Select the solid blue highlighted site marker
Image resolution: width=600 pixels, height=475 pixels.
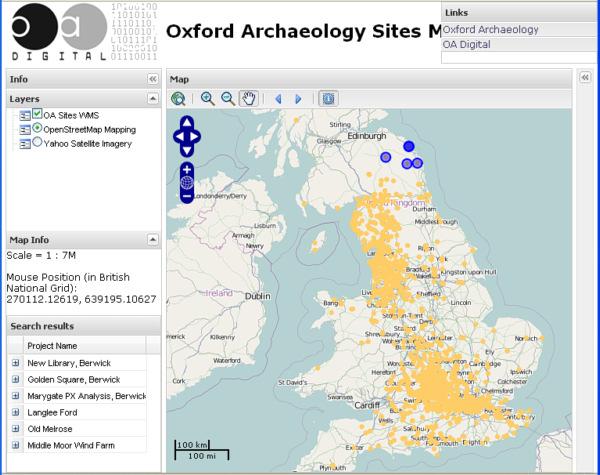pyautogui.click(x=409, y=146)
